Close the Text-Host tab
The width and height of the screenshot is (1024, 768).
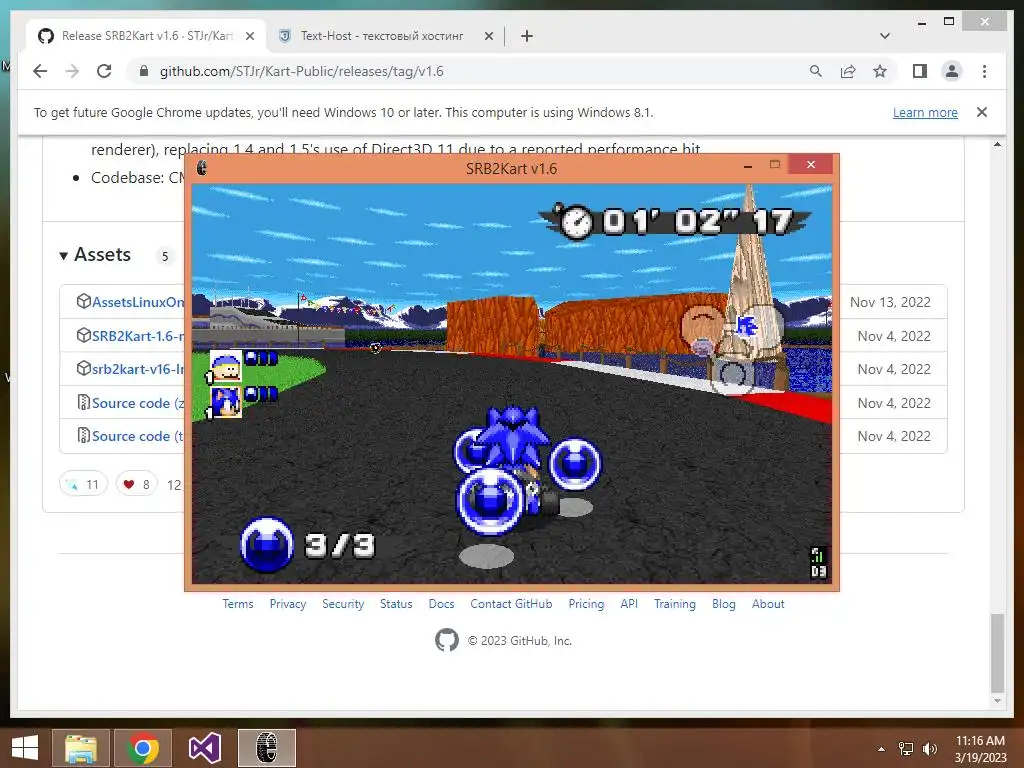click(x=488, y=36)
